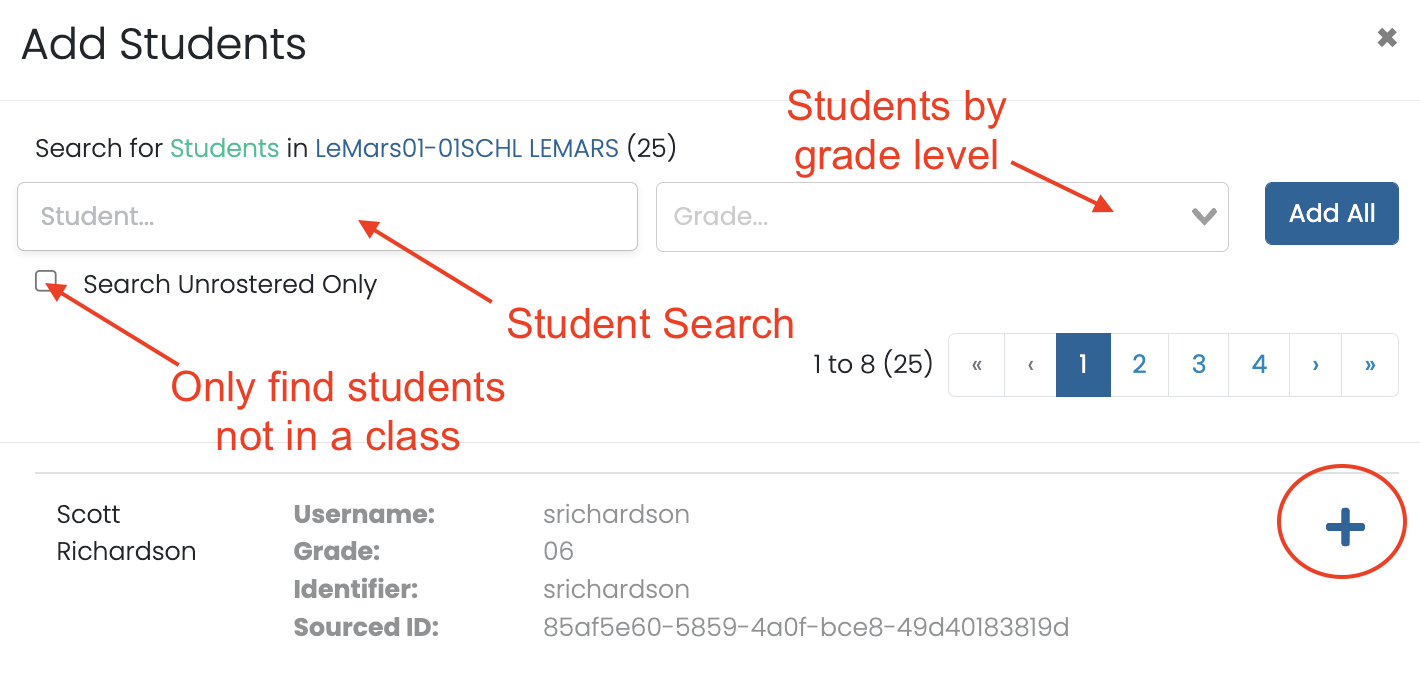Go to the previous results page
The height and width of the screenshot is (692, 1420).
(1030, 365)
